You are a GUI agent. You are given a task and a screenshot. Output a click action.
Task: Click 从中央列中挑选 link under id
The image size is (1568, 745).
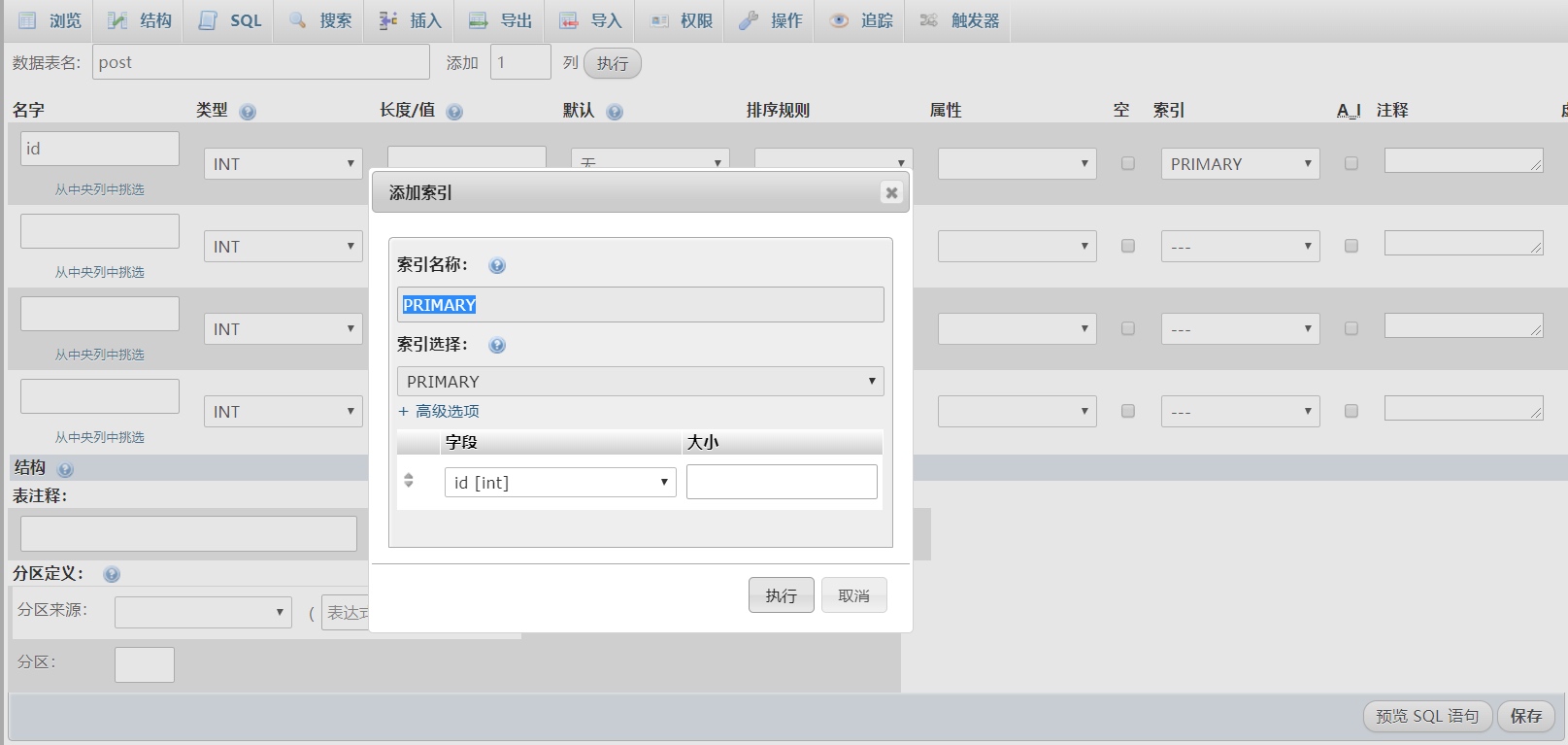coord(100,189)
